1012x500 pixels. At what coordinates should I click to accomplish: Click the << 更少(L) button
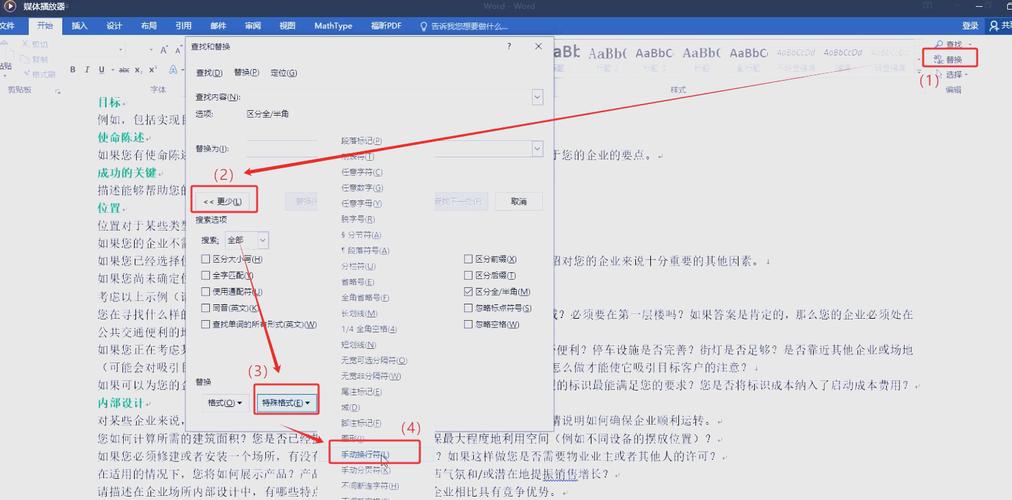pyautogui.click(x=223, y=201)
